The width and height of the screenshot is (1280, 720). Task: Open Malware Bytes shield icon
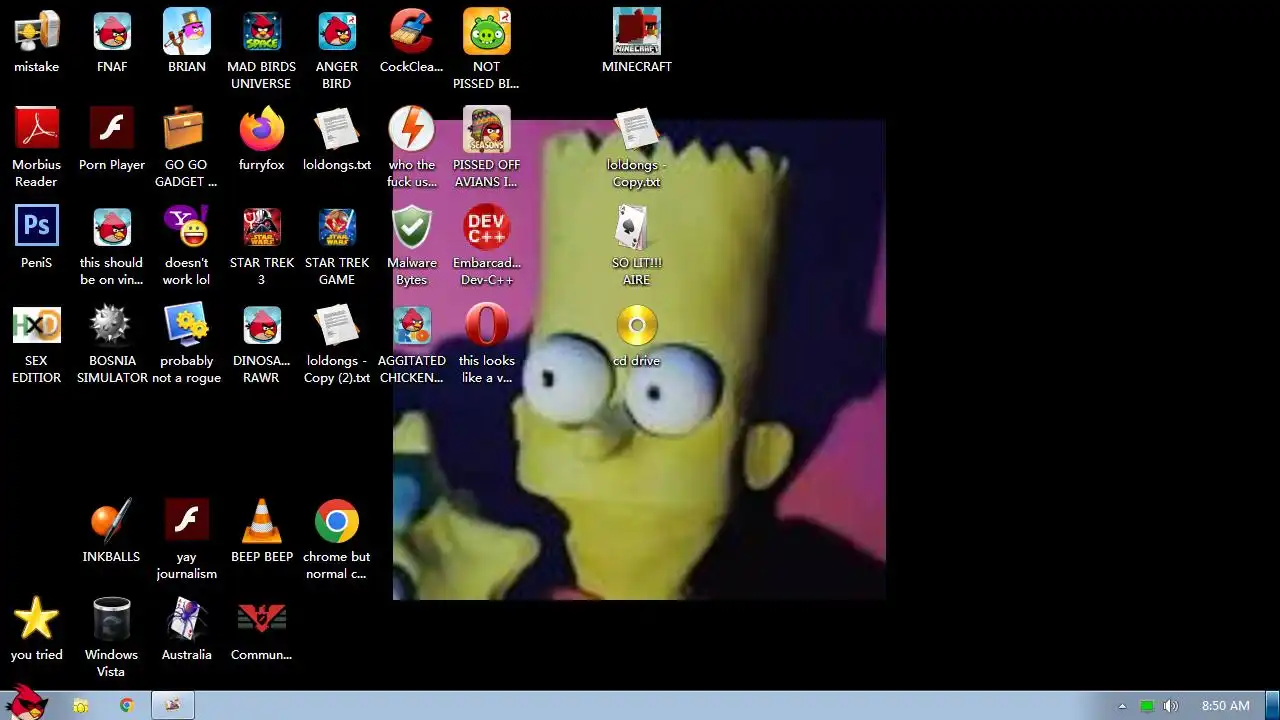pyautogui.click(x=412, y=246)
